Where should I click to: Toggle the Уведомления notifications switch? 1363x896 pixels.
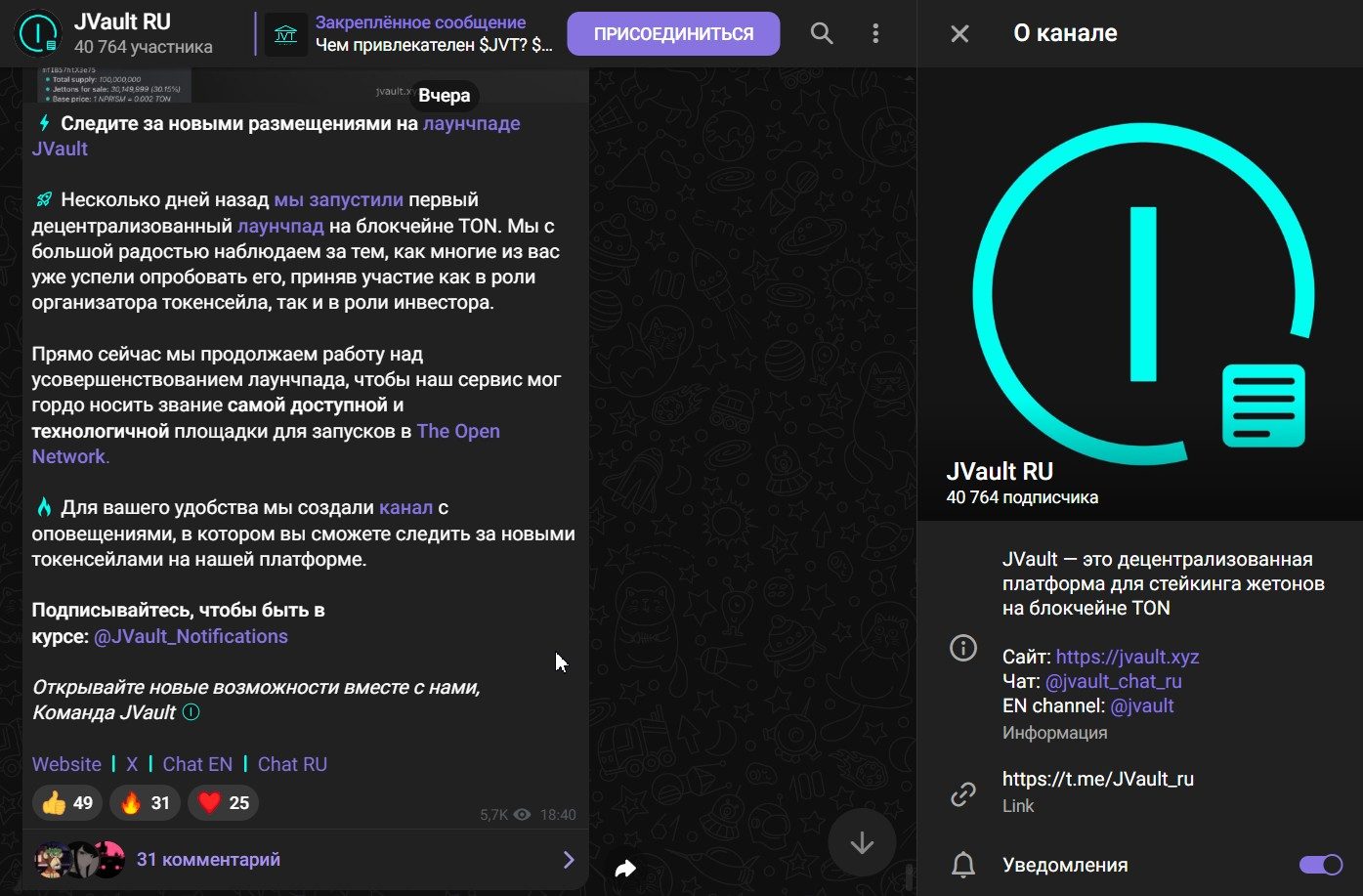click(x=1321, y=865)
